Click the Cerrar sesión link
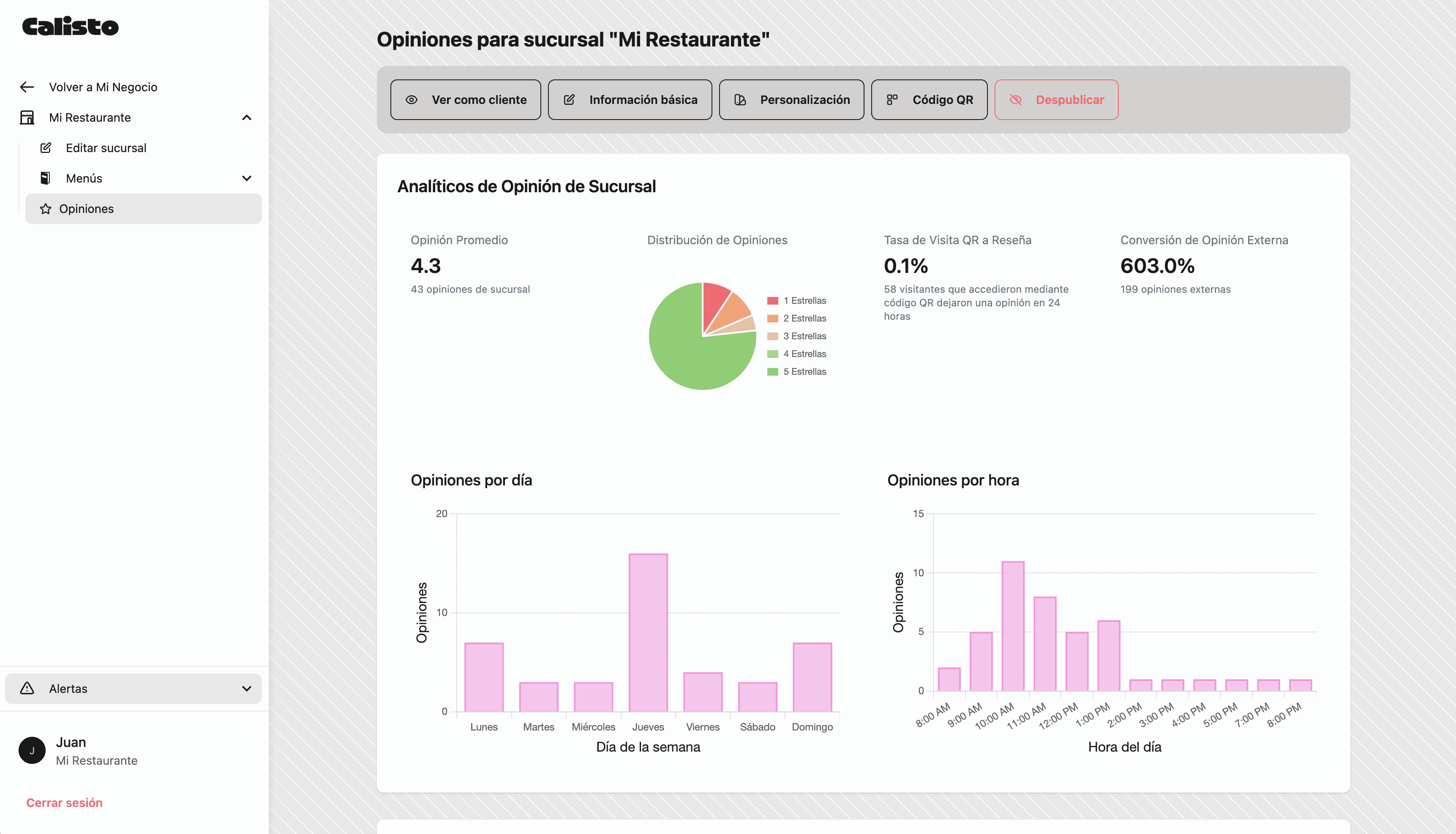The height and width of the screenshot is (834, 1456). point(64,803)
